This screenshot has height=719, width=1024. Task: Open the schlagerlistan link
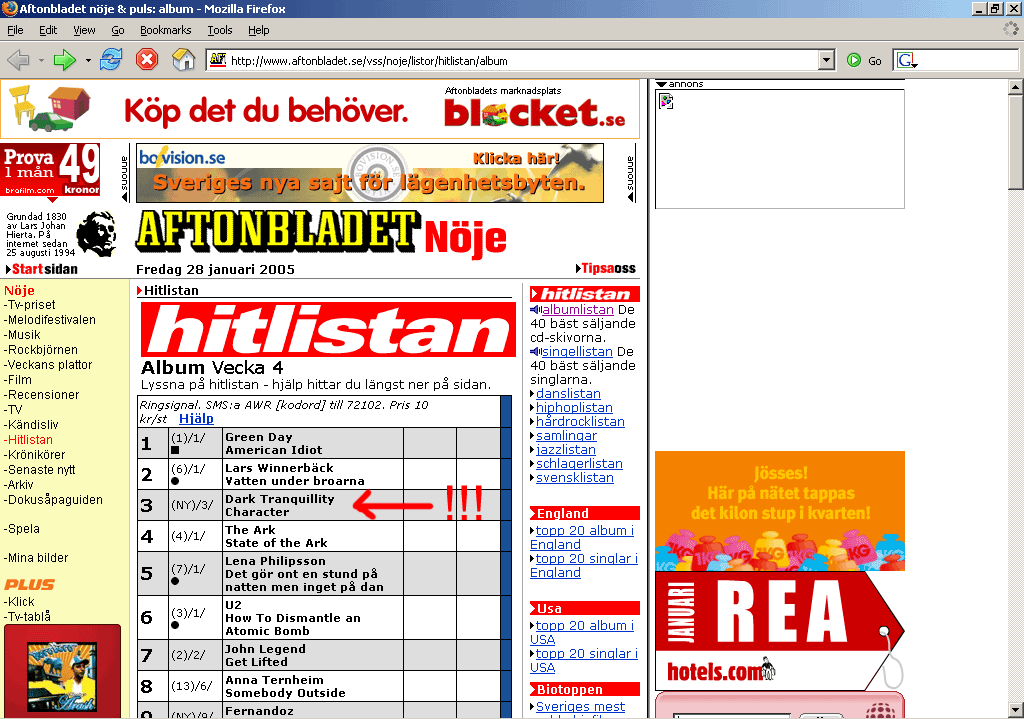pyautogui.click(x=579, y=464)
